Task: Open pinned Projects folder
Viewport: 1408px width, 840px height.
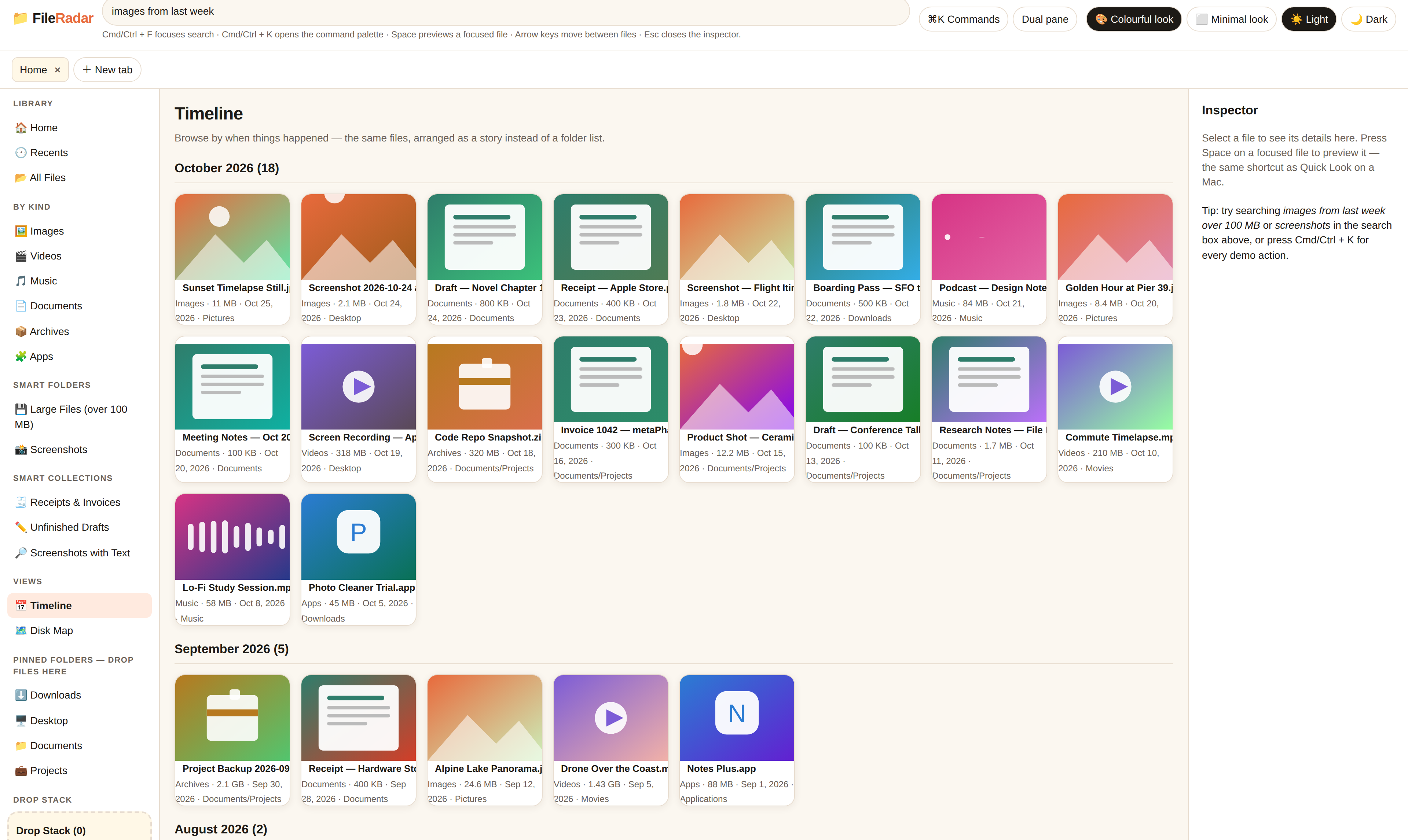Action: click(x=79, y=770)
